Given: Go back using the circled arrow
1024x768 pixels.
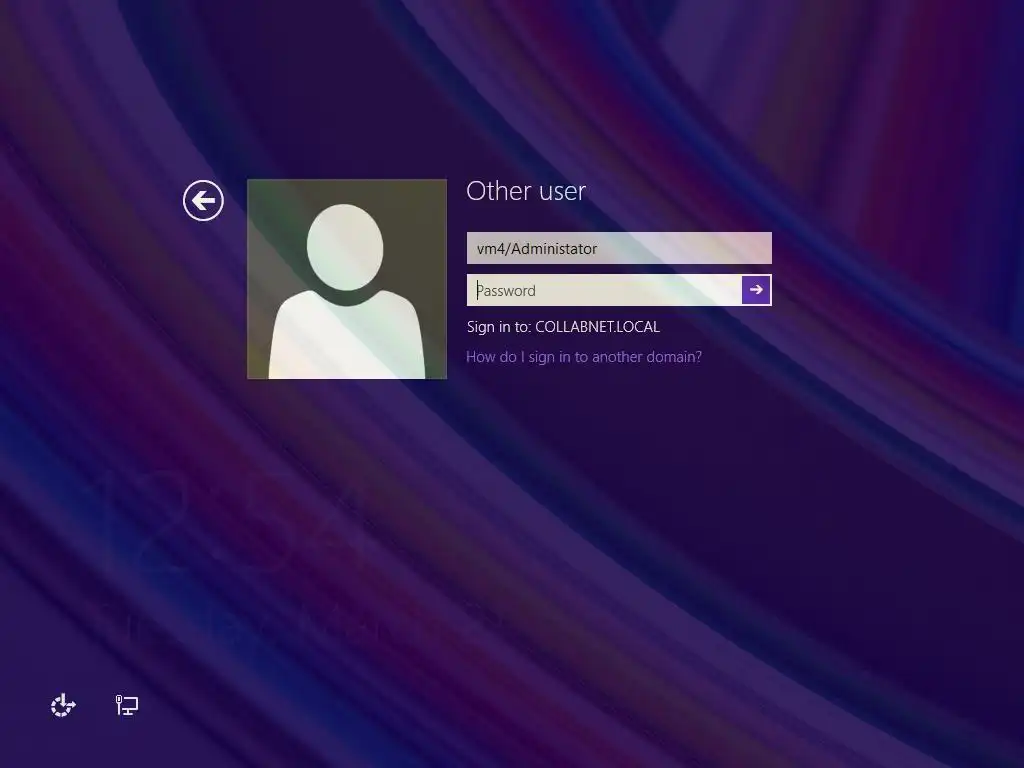Looking at the screenshot, I should (x=203, y=200).
